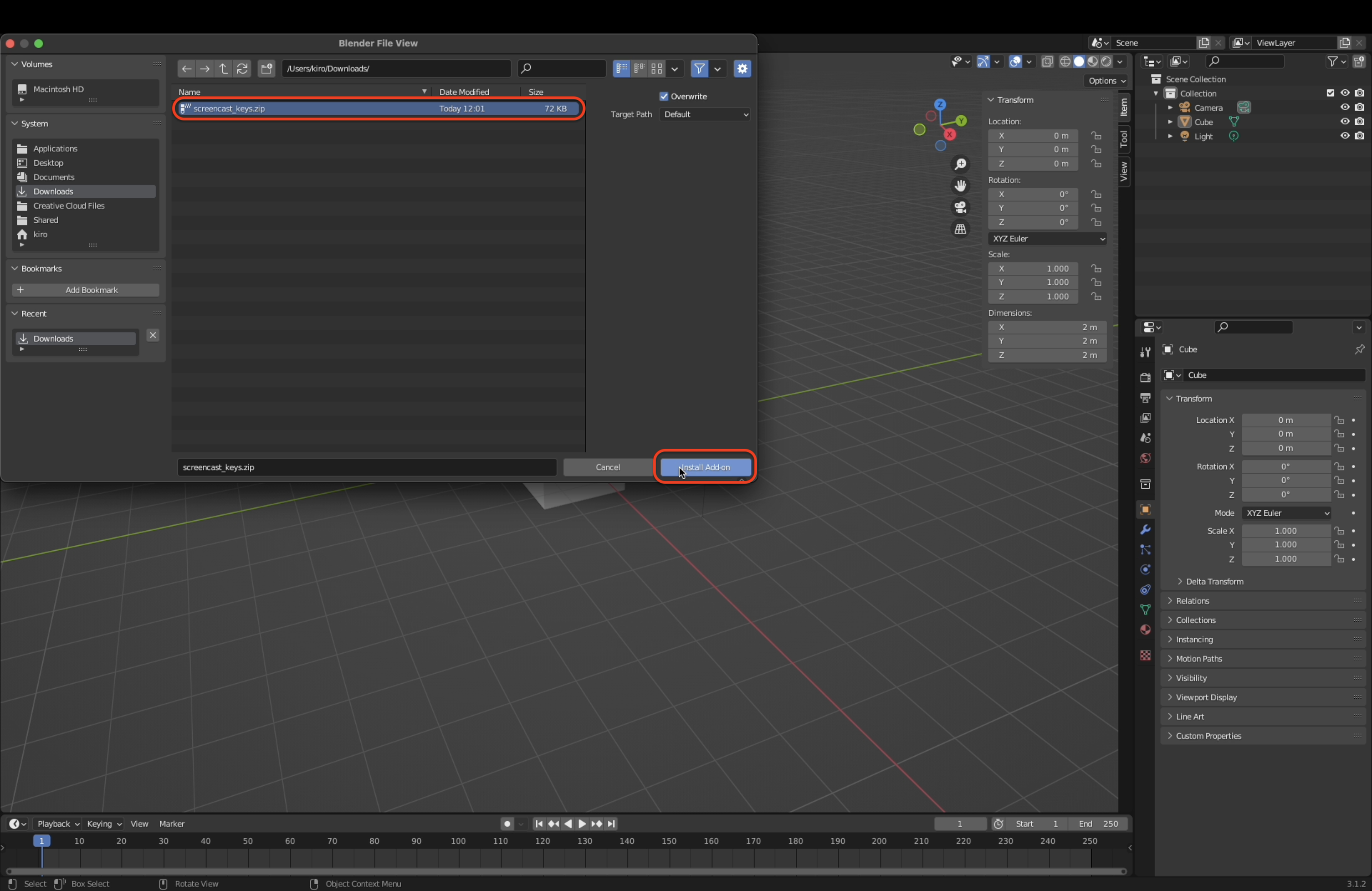
Task: Go back to previous folder in file view
Action: point(186,69)
